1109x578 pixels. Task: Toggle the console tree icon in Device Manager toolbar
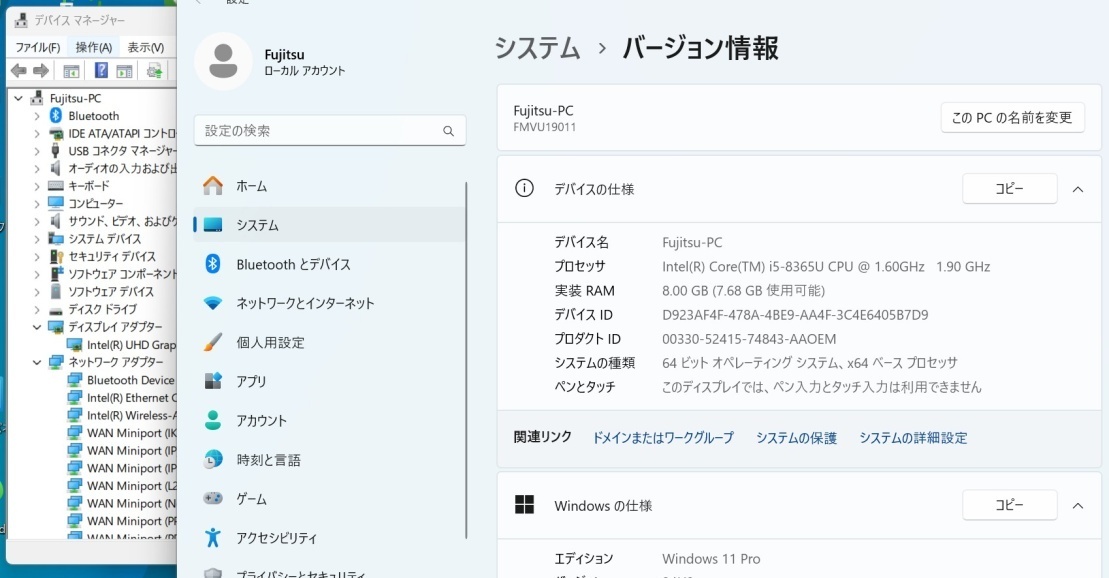pyautogui.click(x=71, y=71)
